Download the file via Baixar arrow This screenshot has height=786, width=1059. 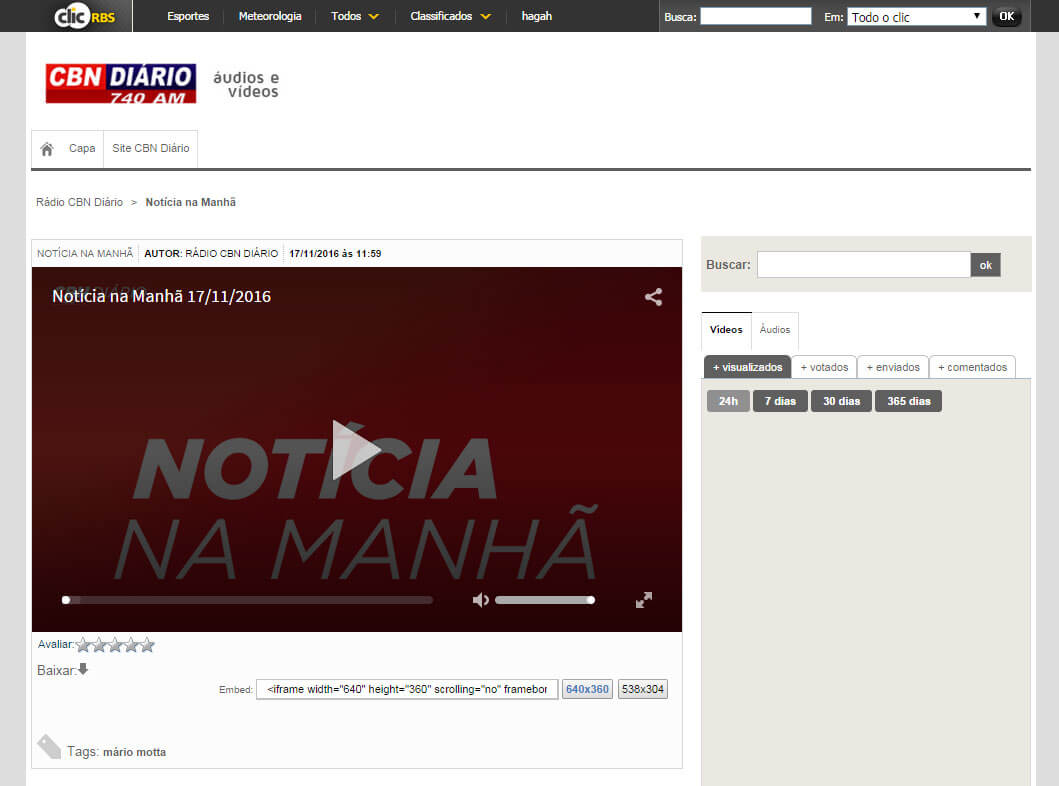tap(83, 669)
